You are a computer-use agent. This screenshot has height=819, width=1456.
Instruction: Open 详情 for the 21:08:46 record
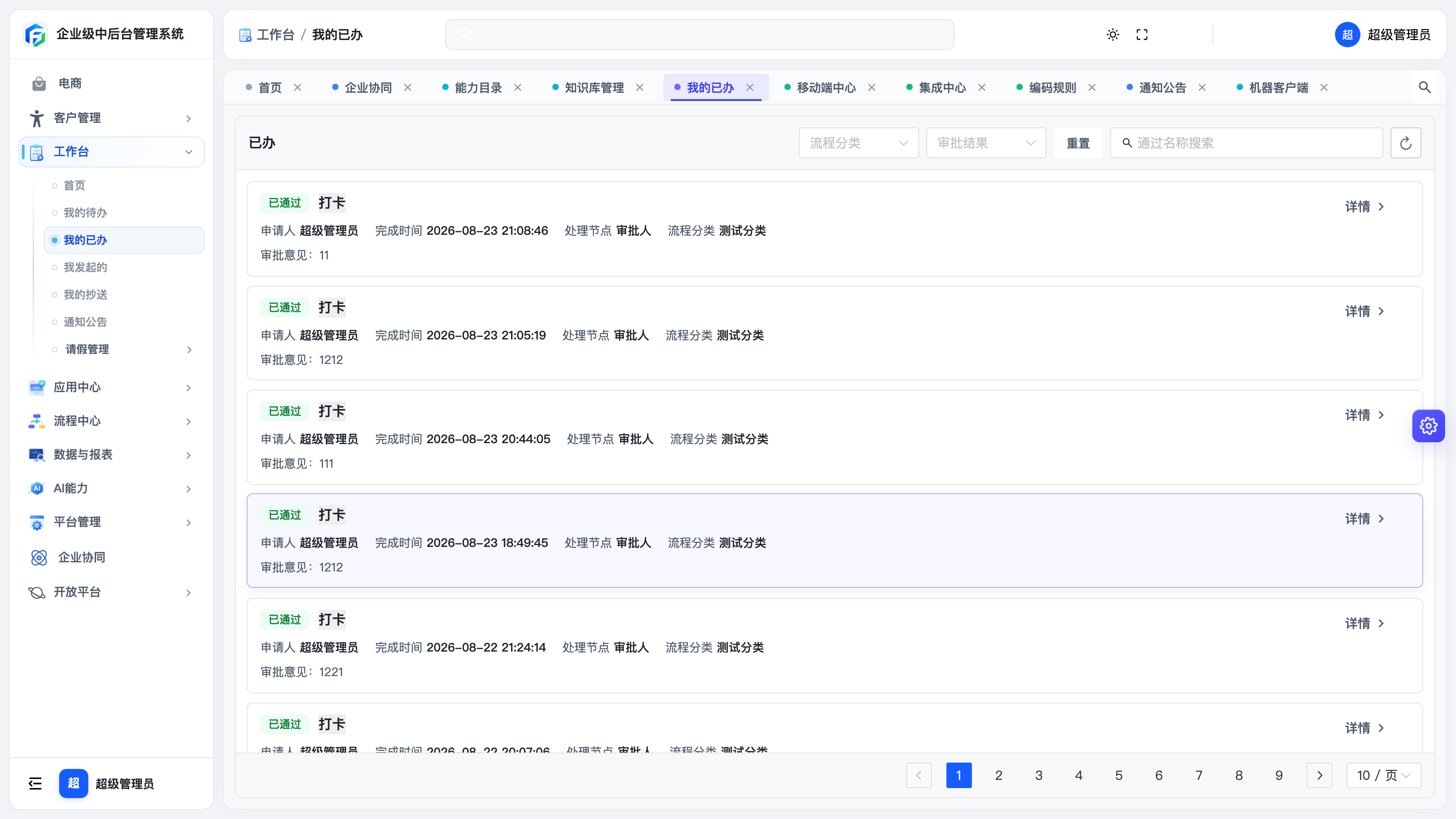(x=1365, y=207)
